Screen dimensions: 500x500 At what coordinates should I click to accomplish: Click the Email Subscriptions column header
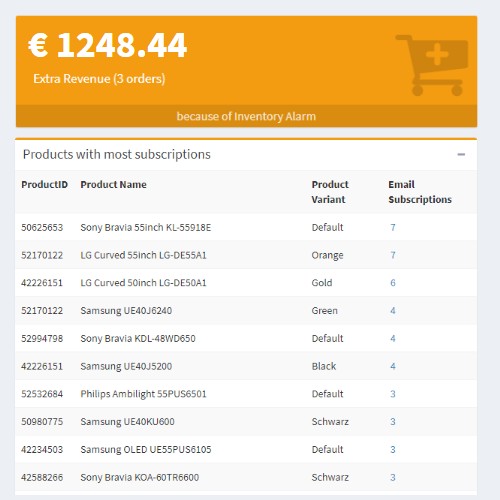[x=420, y=192]
